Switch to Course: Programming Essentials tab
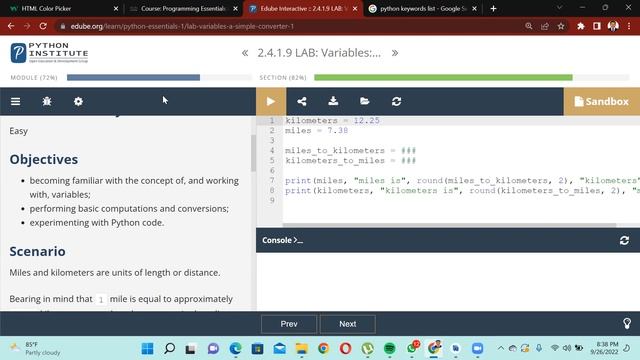 coord(183,8)
